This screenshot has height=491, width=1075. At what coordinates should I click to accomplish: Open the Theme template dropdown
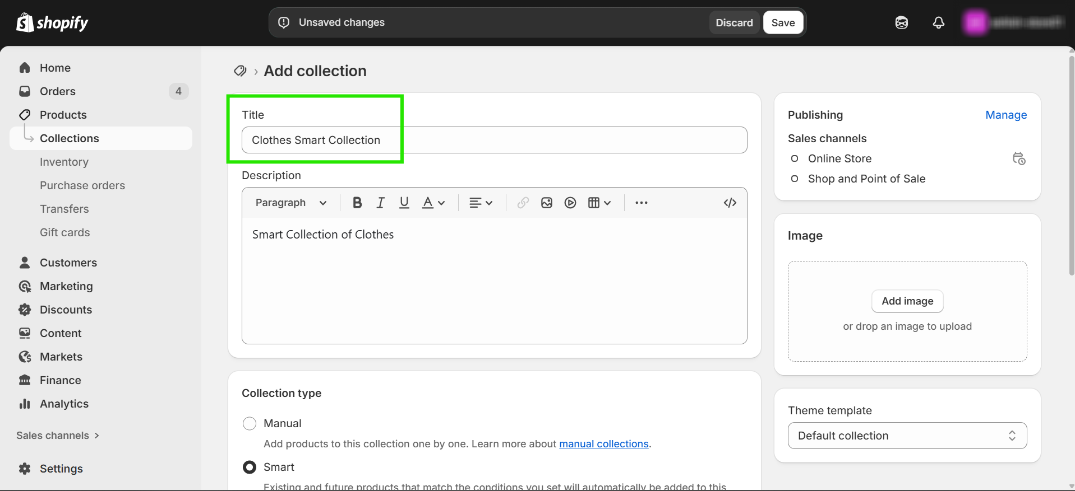pyautogui.click(x=907, y=436)
